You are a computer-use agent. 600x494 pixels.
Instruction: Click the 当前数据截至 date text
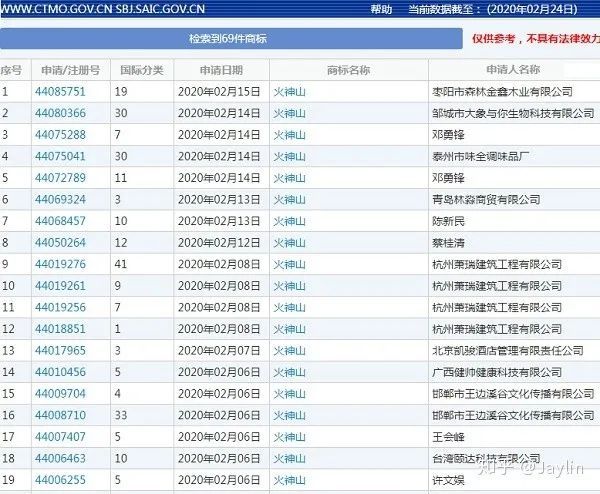[x=493, y=9]
